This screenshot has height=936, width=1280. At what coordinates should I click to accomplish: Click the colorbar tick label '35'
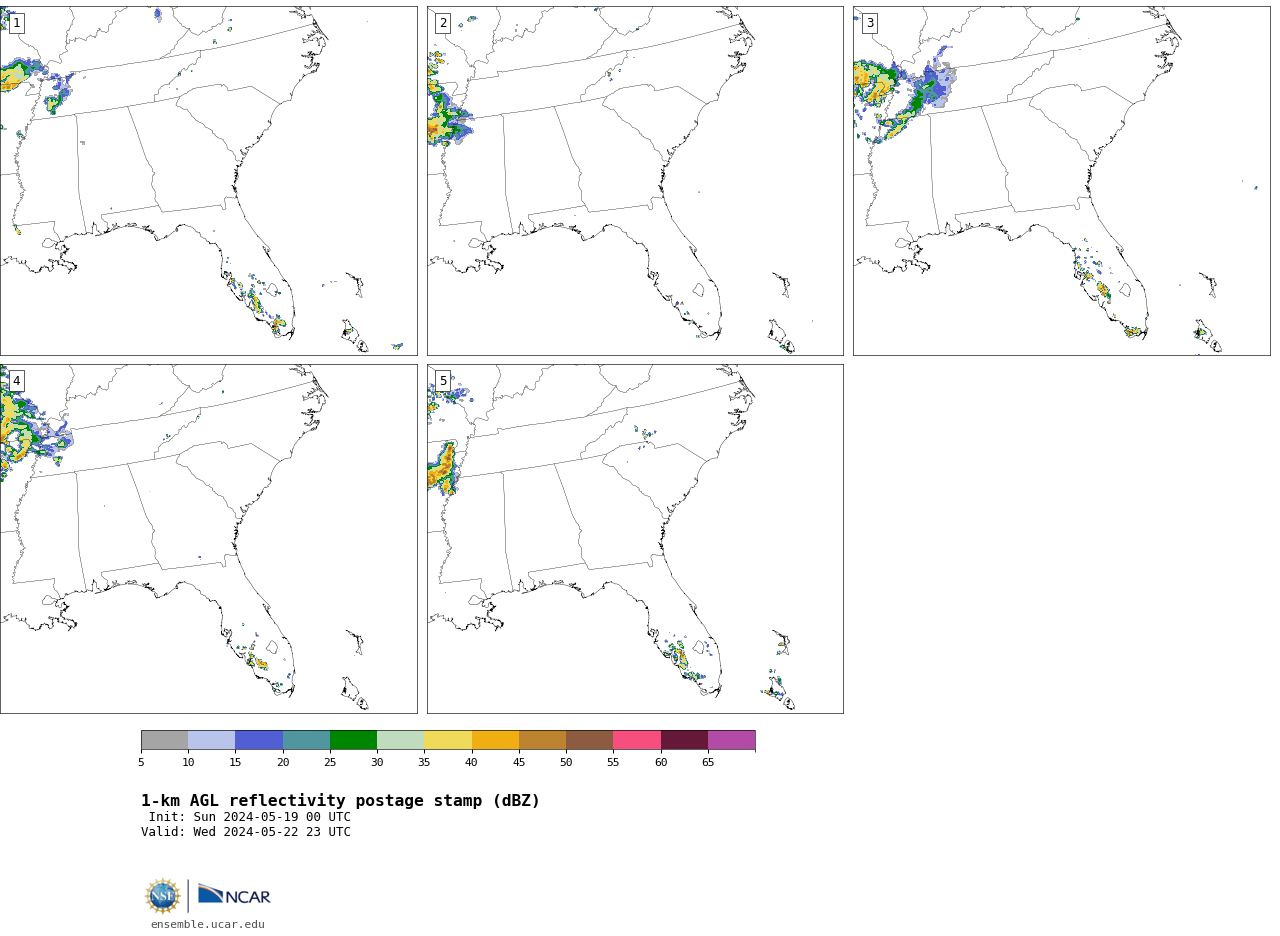(424, 763)
